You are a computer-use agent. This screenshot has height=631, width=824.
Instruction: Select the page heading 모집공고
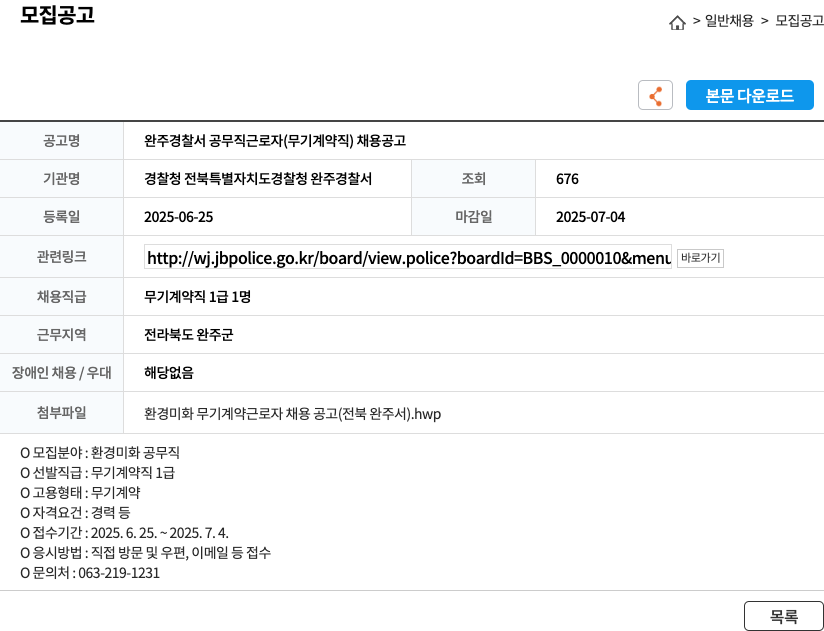click(x=57, y=15)
